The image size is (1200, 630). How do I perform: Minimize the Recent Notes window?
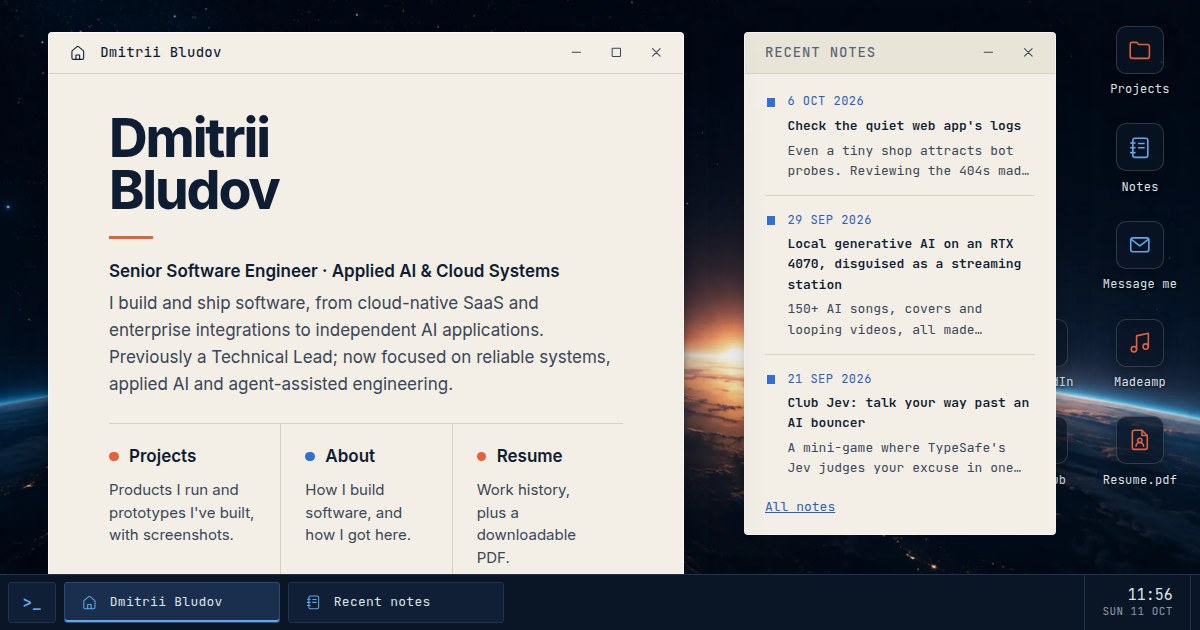click(x=988, y=53)
